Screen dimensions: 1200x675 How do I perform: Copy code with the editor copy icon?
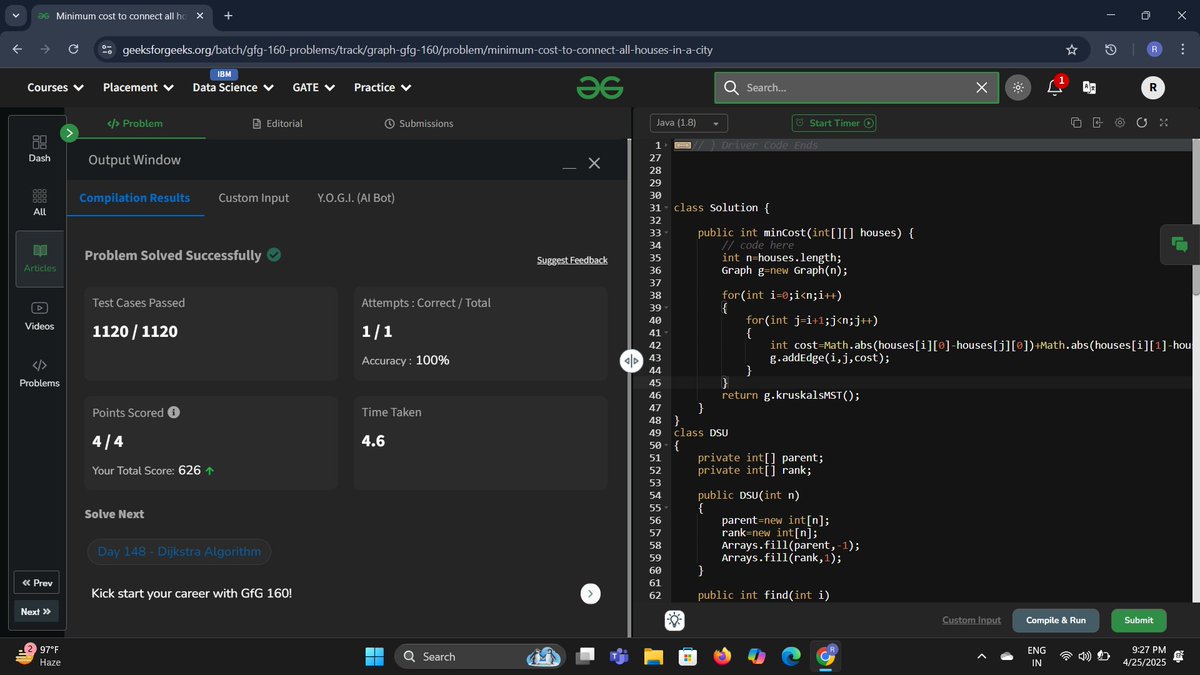tap(1076, 123)
